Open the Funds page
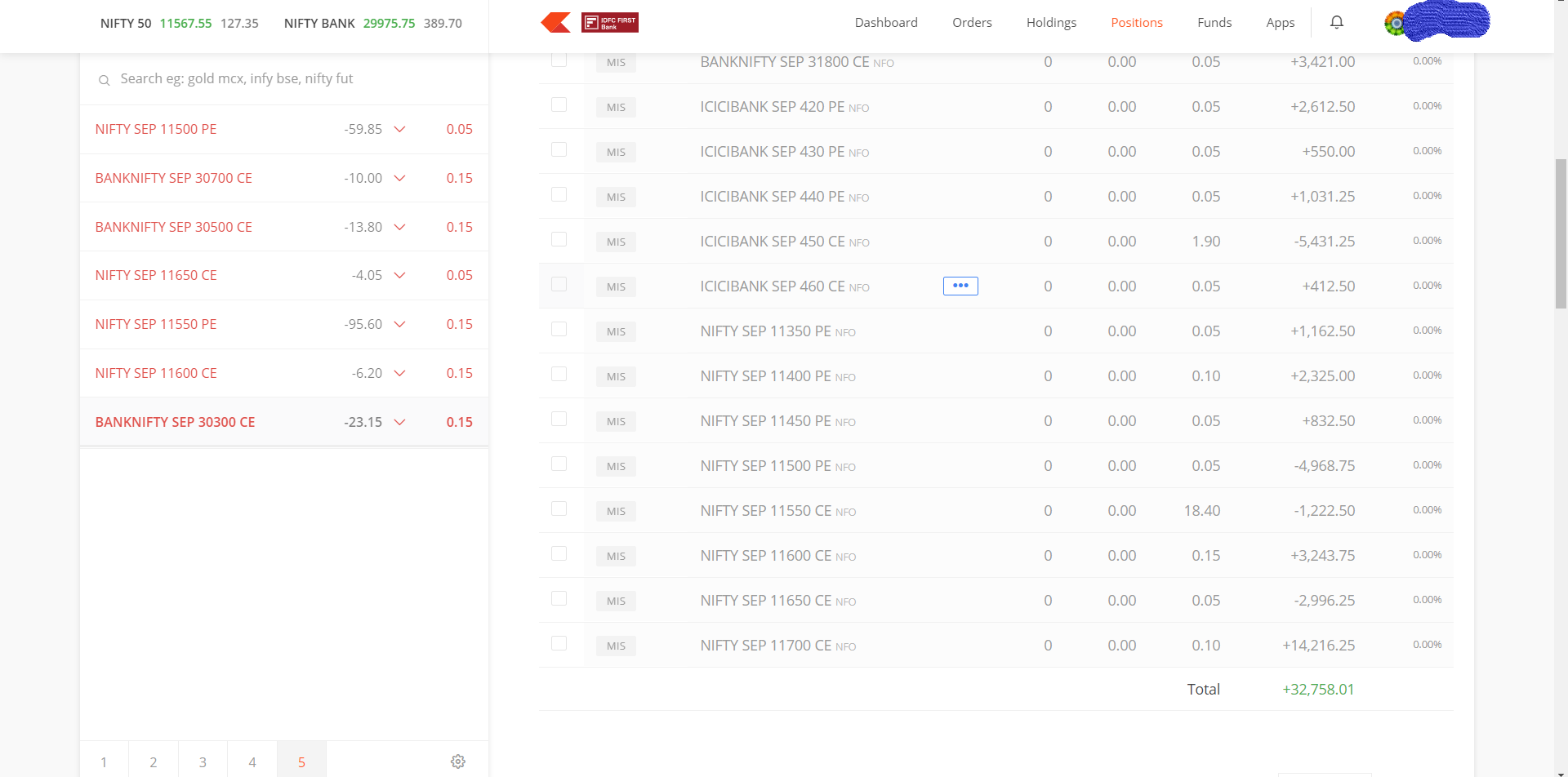 click(1214, 23)
